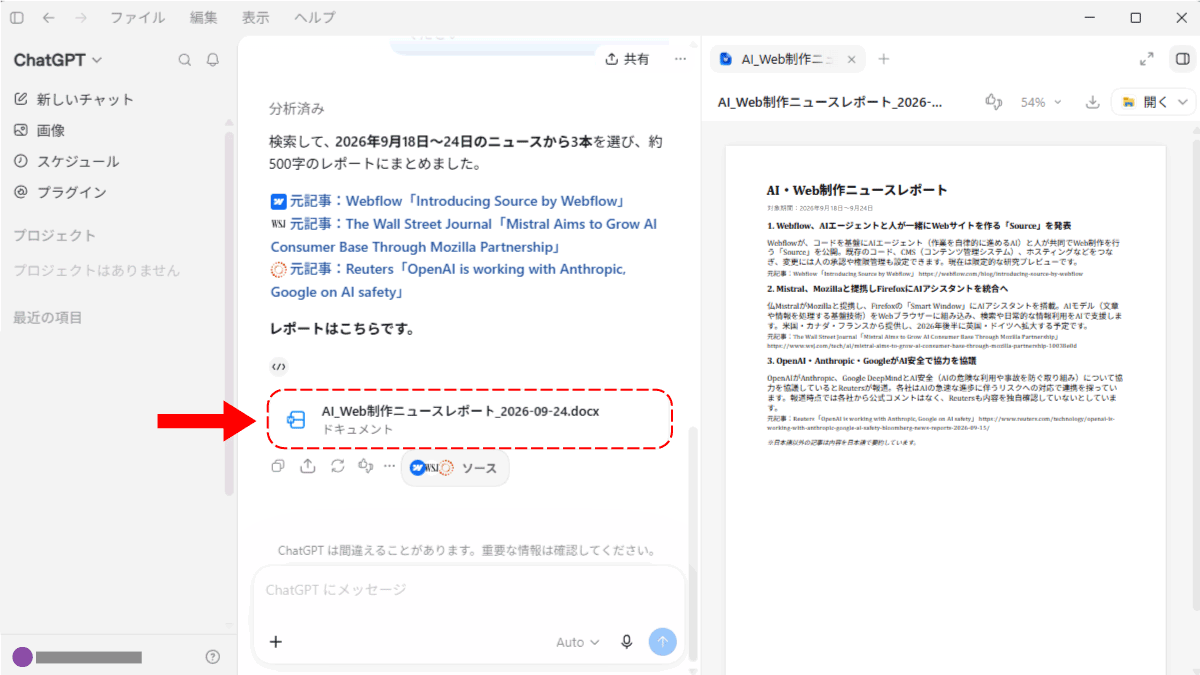Open the 54% zoom level dropdown
Viewport: 1200px width, 675px height.
(x=1041, y=102)
